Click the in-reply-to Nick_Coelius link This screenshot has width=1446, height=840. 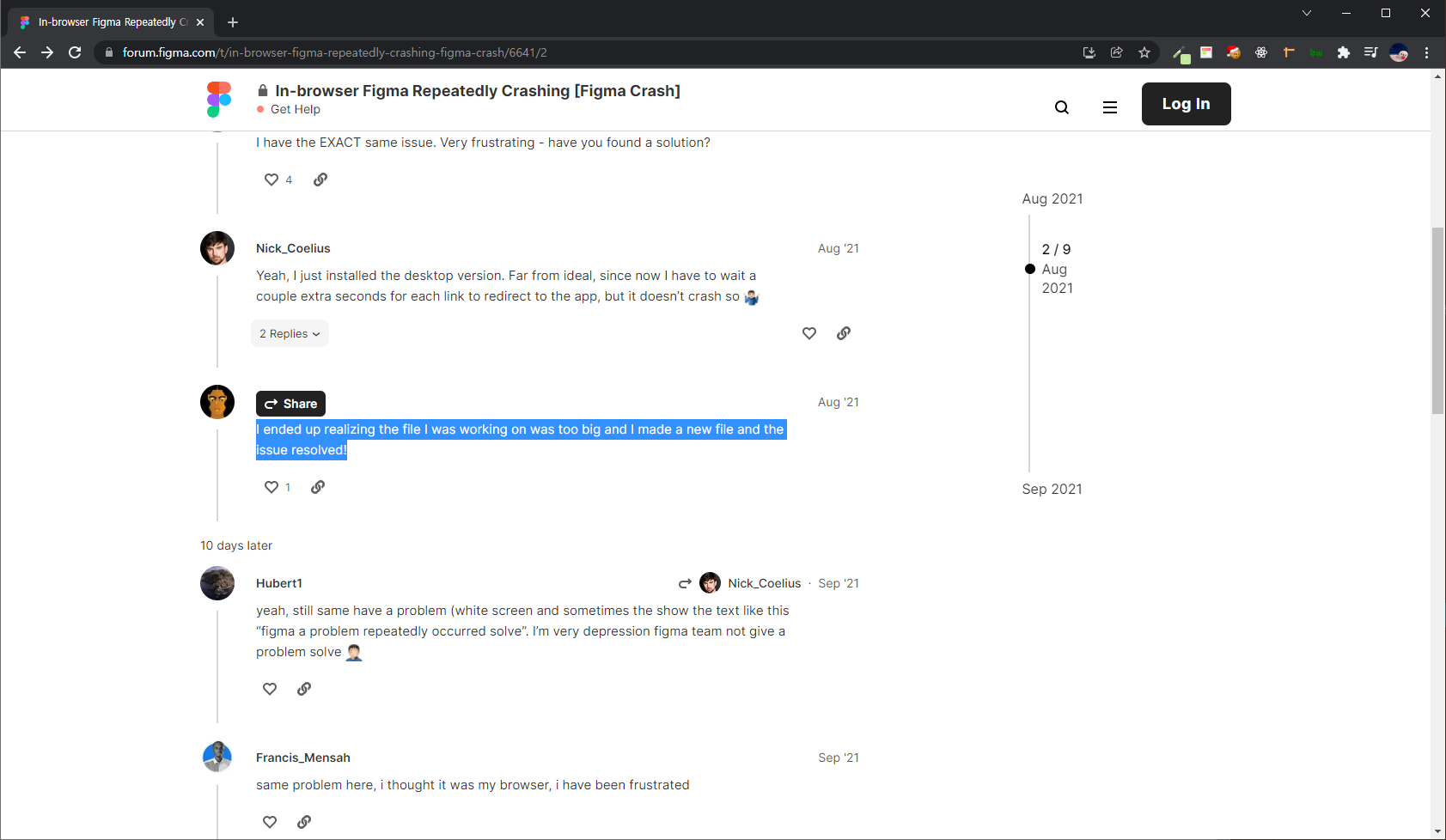point(752,583)
